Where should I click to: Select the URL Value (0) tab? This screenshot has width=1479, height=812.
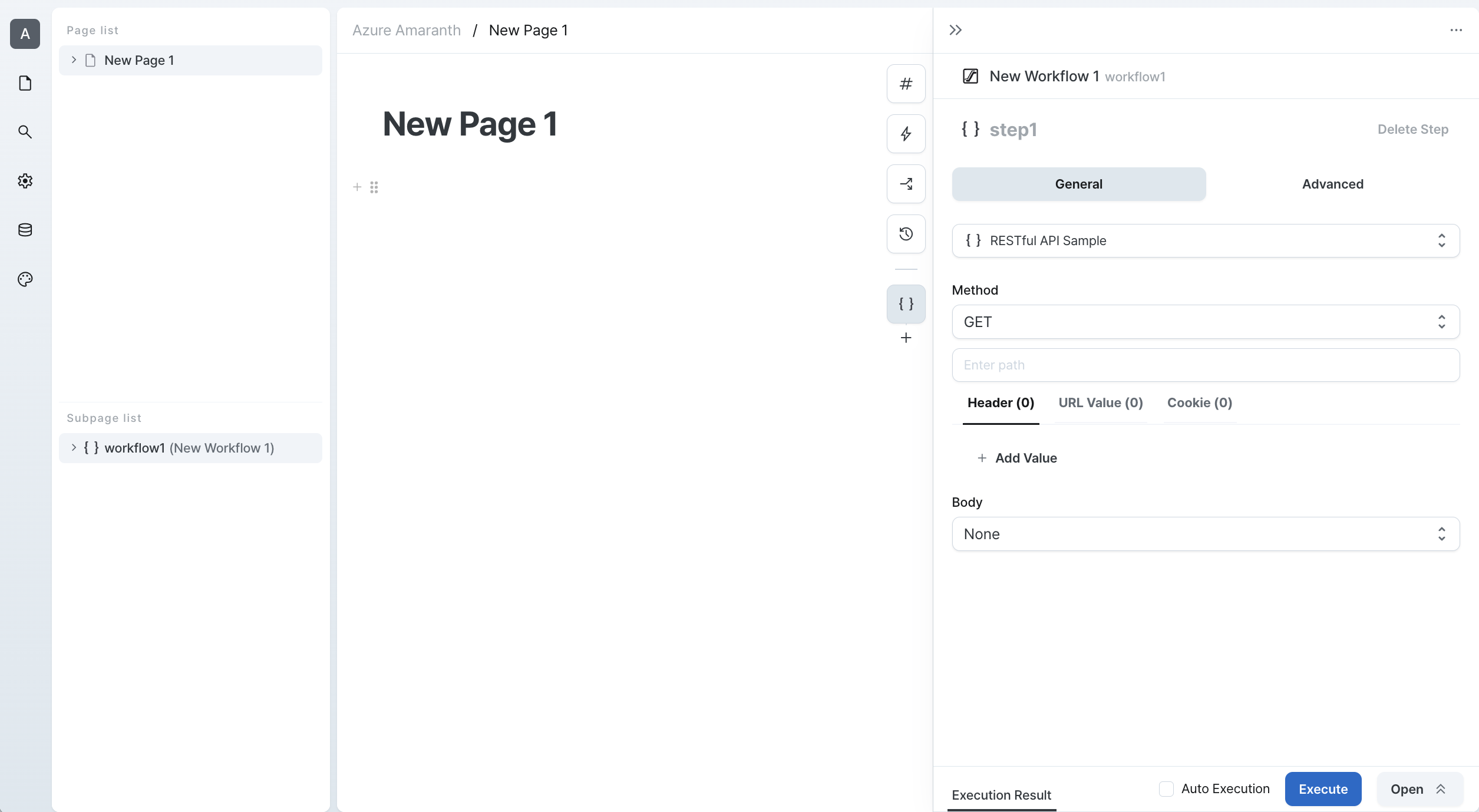coord(1100,403)
